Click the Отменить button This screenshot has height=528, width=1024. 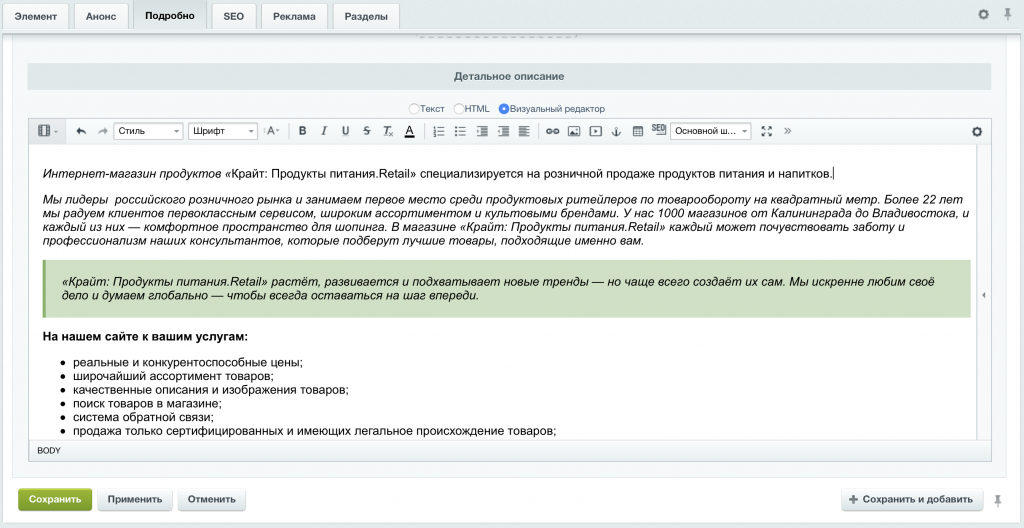click(212, 499)
